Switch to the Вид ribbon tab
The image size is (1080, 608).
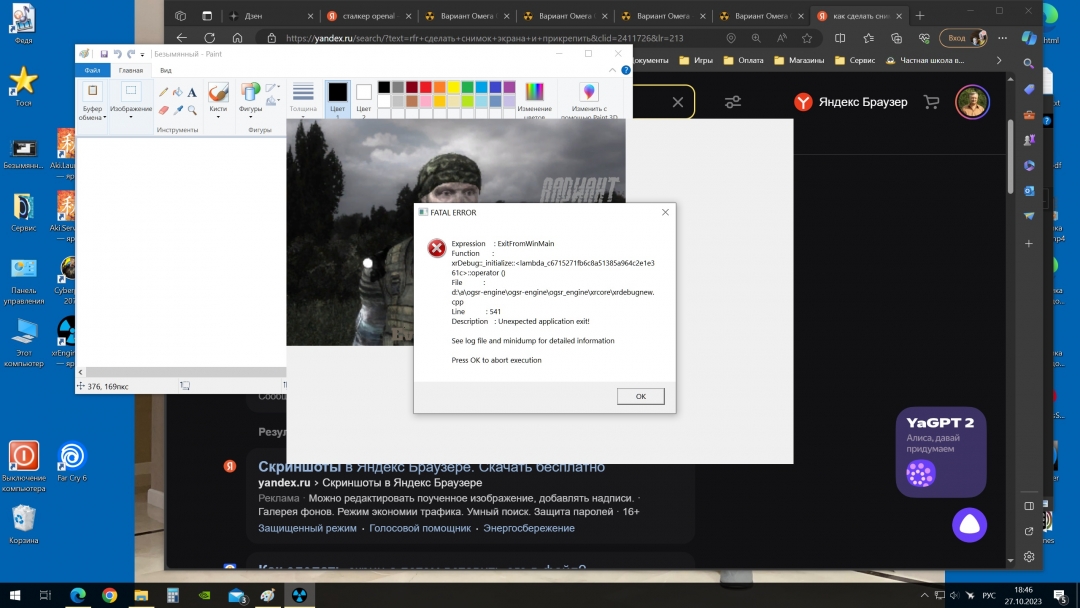[x=166, y=70]
